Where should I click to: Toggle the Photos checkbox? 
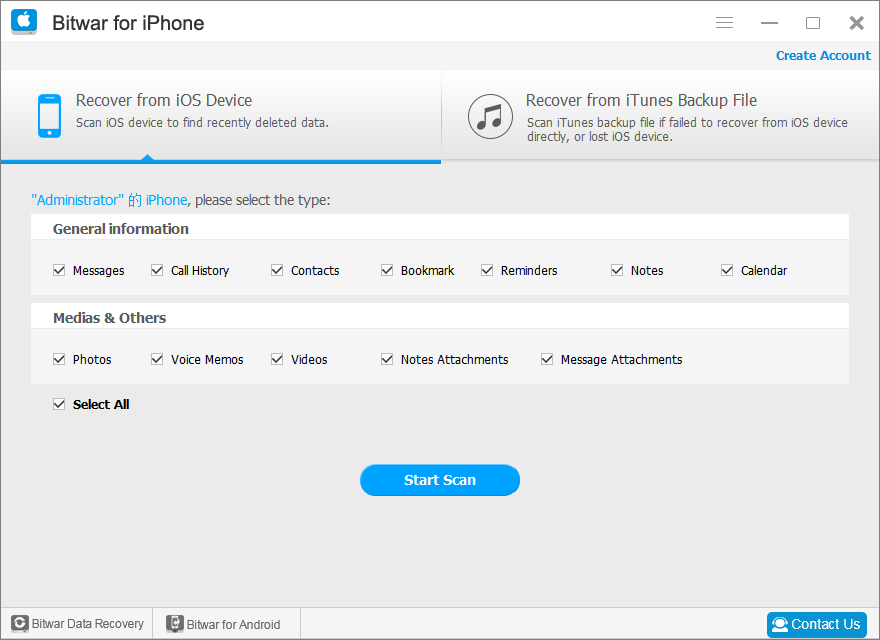tap(59, 359)
